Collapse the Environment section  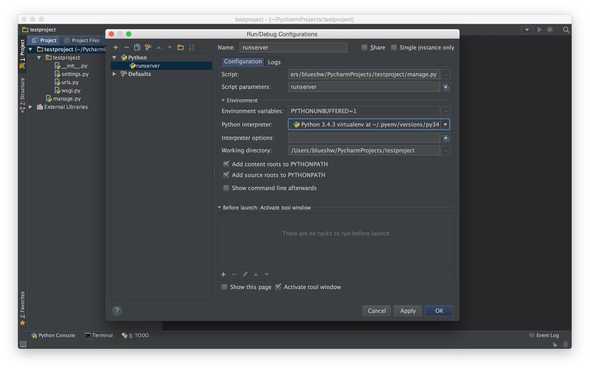pyautogui.click(x=223, y=100)
